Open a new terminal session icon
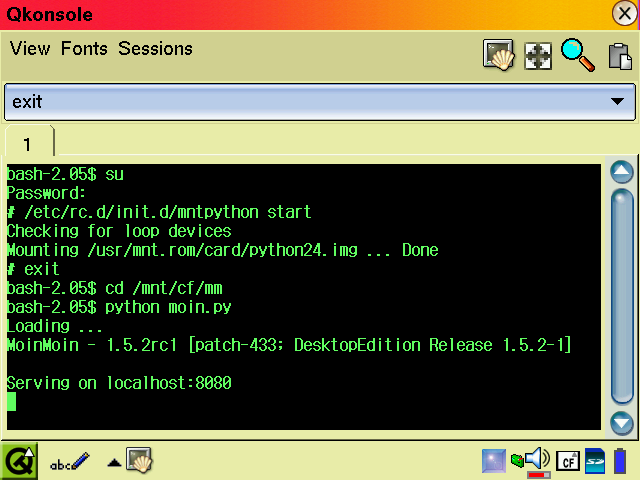 (498, 54)
